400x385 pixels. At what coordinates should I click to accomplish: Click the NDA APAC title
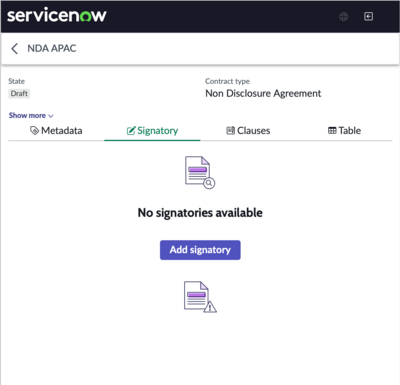[52, 48]
